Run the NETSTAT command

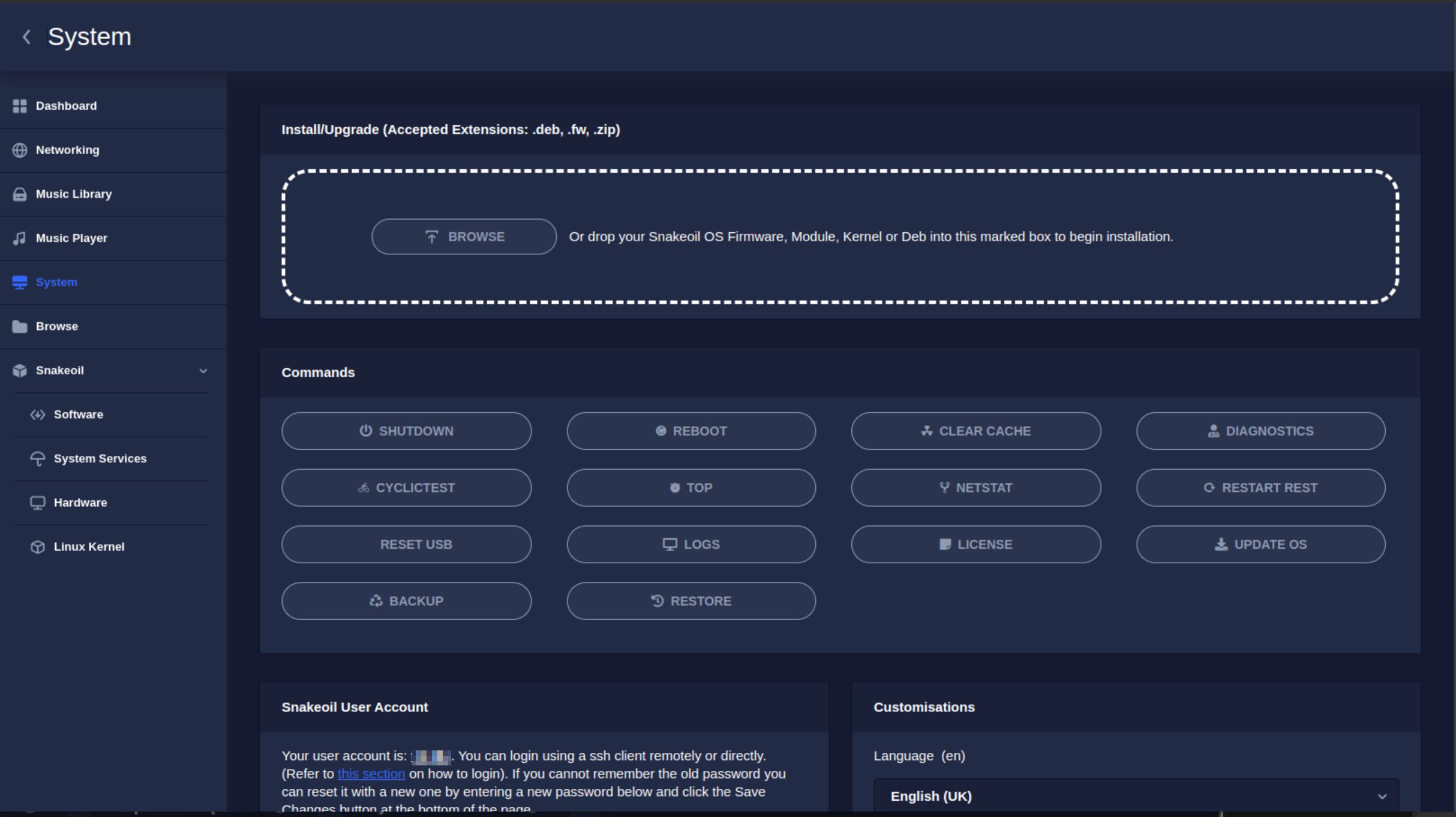click(x=975, y=488)
